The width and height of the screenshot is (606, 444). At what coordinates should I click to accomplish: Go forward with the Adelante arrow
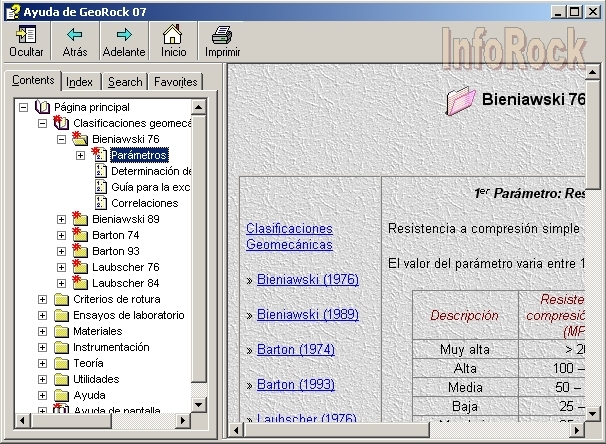coord(124,35)
